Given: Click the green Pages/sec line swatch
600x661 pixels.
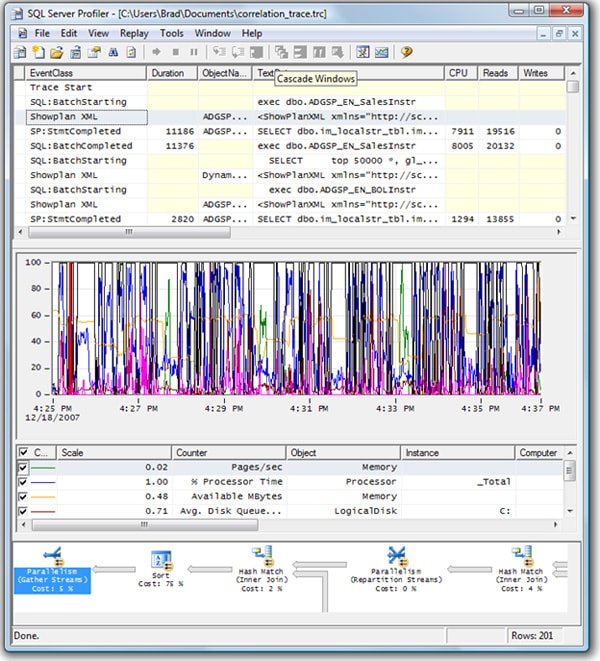Looking at the screenshot, I should 43,468.
